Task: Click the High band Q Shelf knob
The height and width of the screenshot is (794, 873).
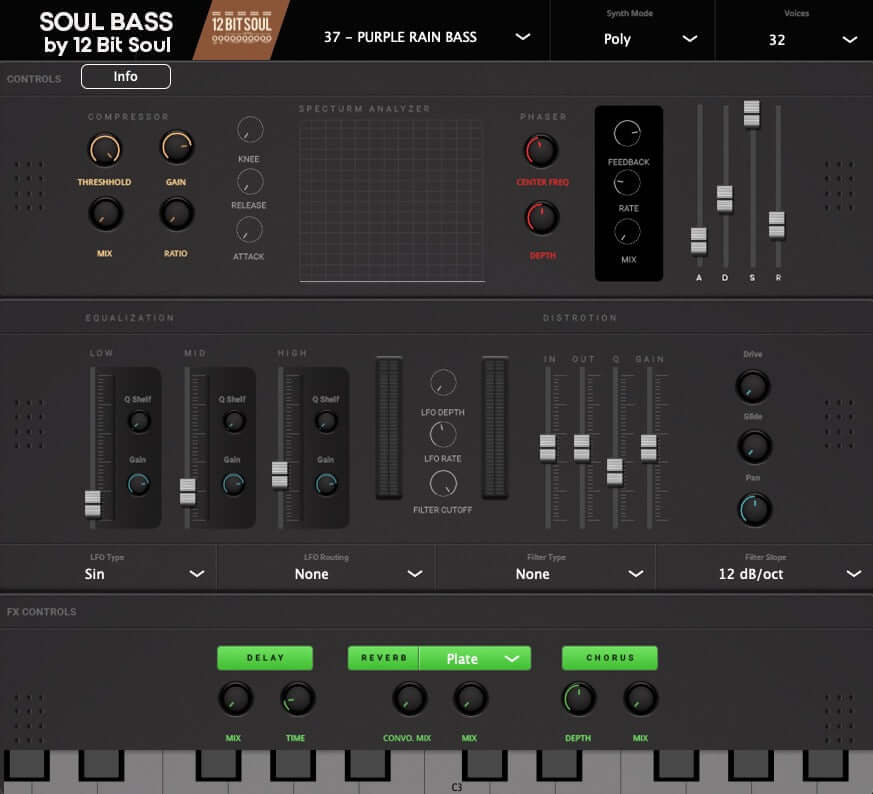Action: [326, 421]
